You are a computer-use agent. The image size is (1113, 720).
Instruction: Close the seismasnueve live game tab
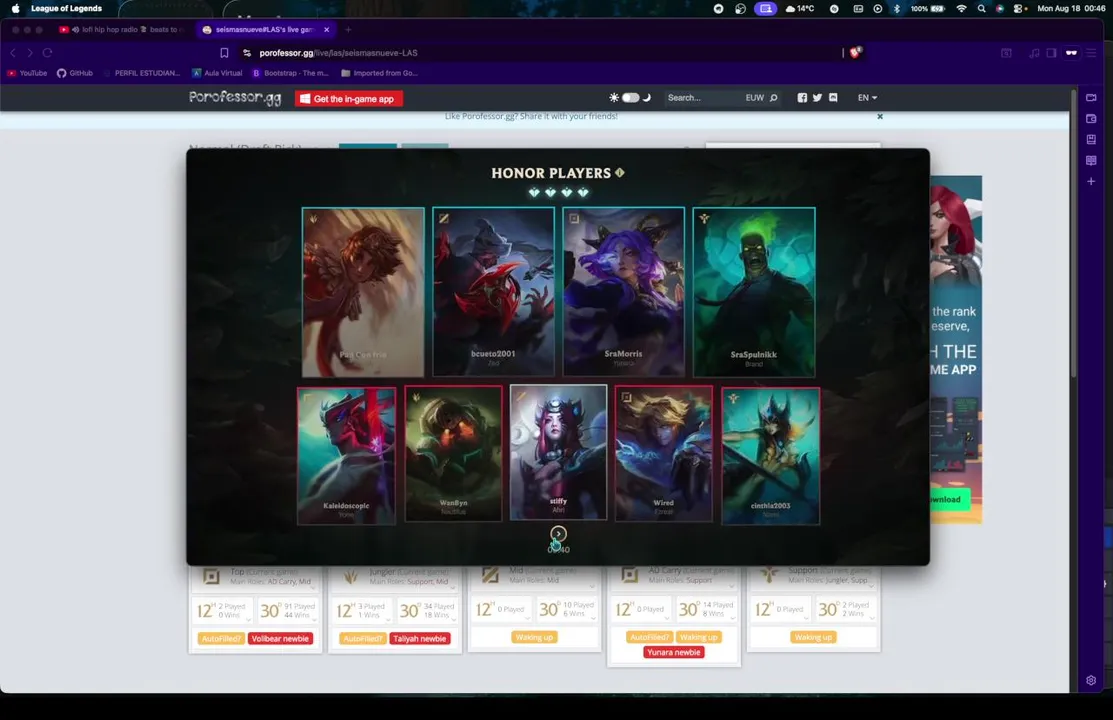pos(327,30)
